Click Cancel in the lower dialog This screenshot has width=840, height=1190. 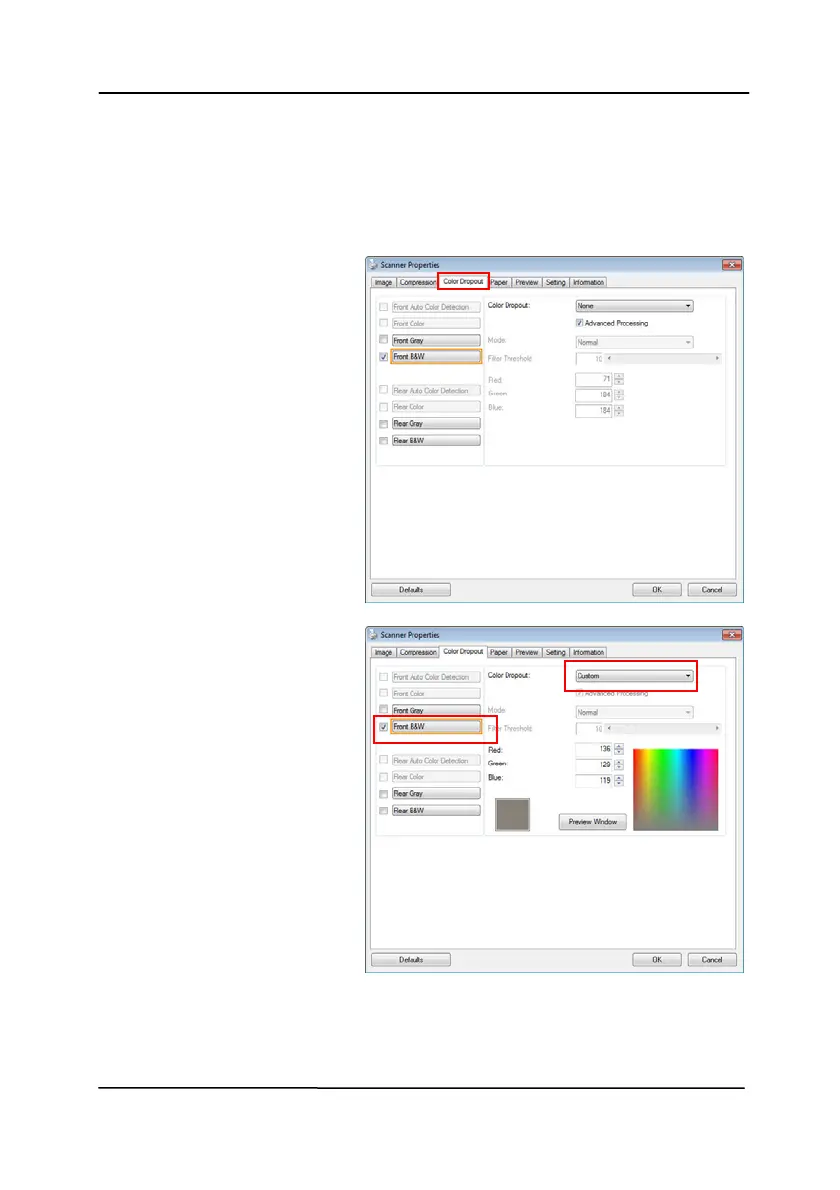[x=712, y=959]
